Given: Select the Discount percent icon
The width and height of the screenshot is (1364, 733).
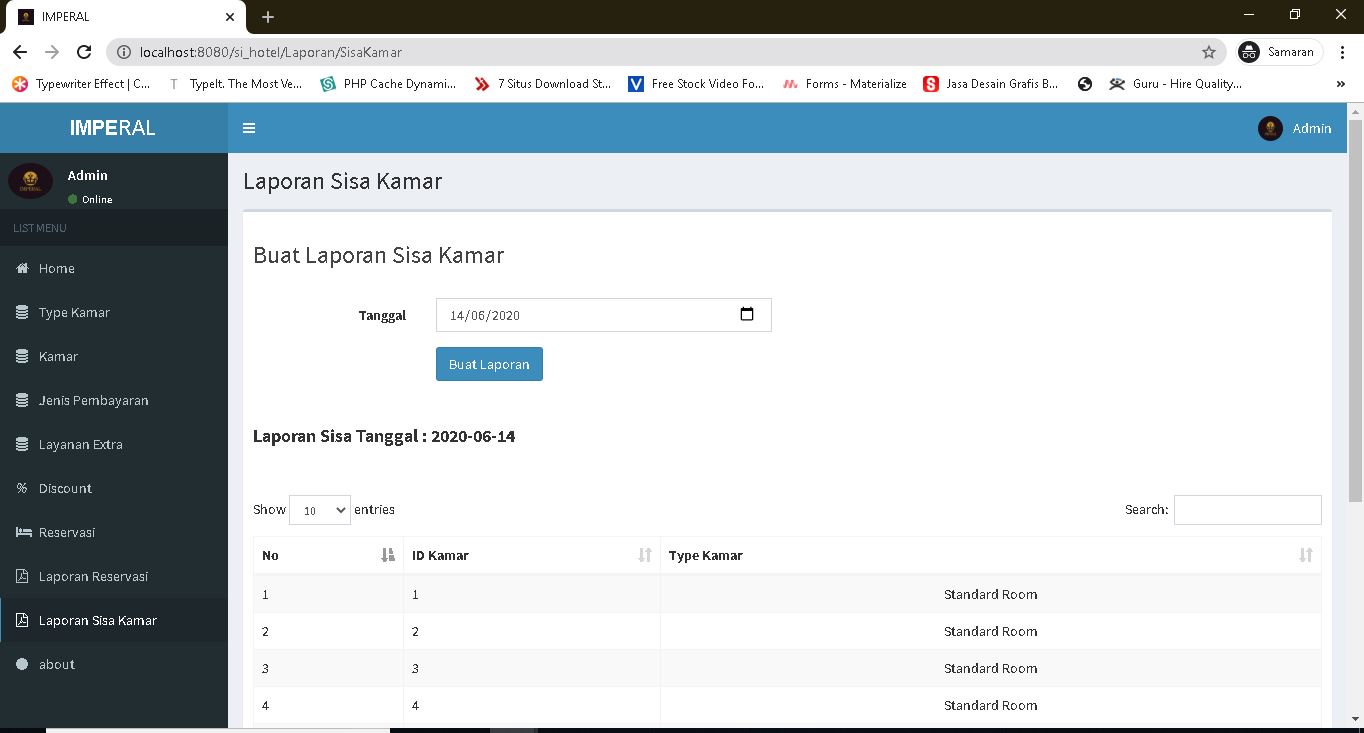Looking at the screenshot, I should pos(21,488).
